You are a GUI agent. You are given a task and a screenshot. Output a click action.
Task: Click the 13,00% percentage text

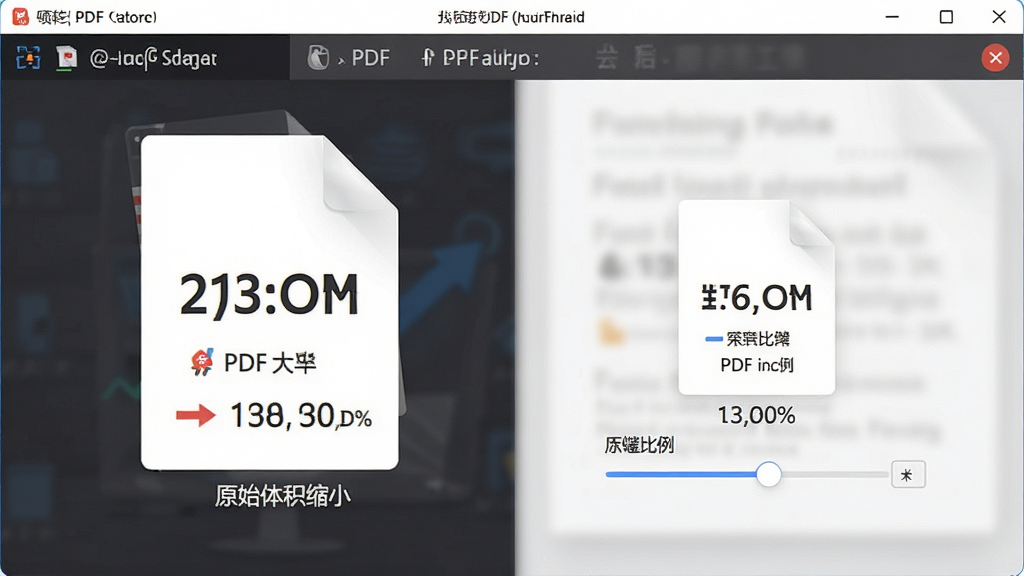tap(756, 415)
